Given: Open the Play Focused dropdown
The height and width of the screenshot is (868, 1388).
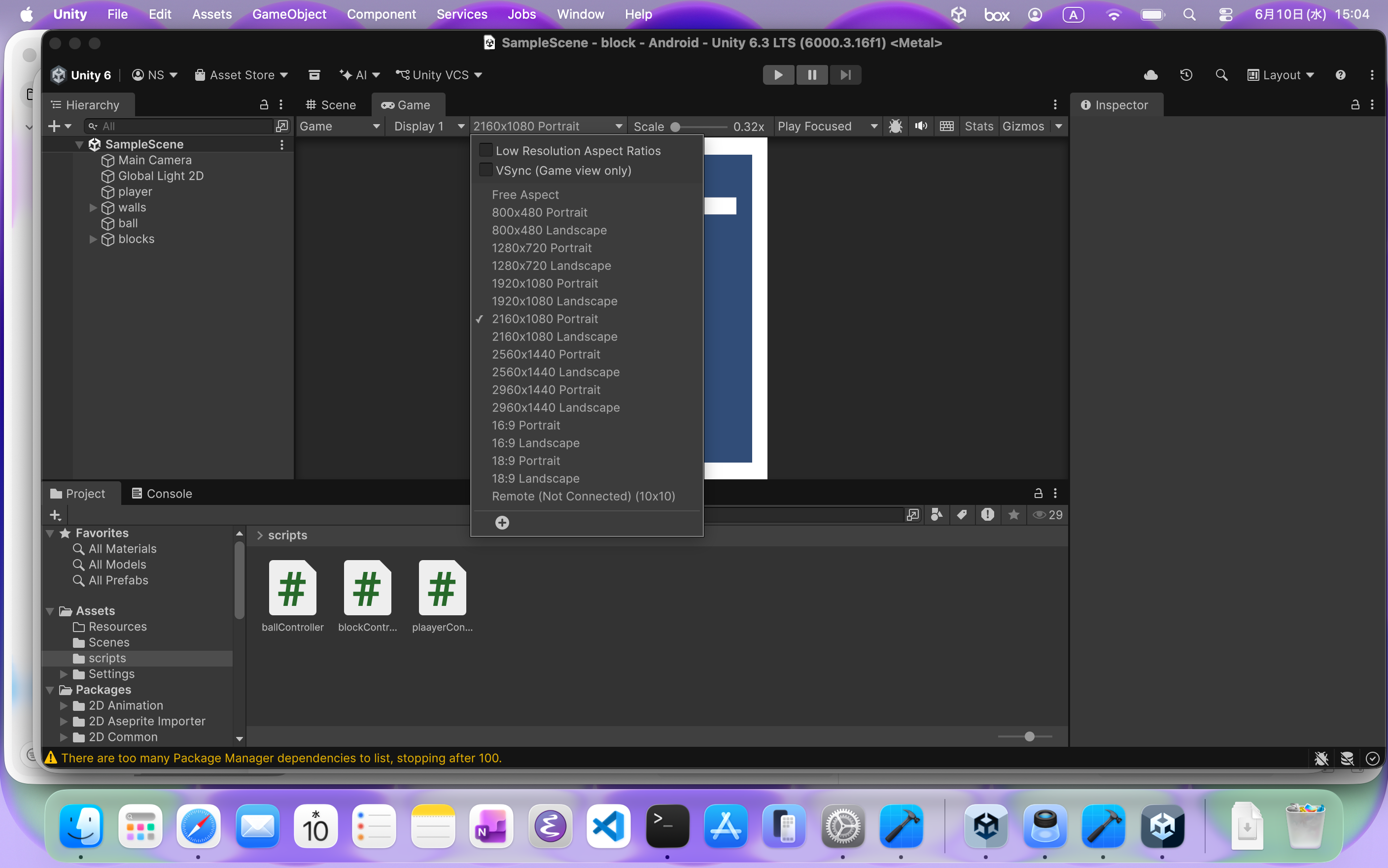Looking at the screenshot, I should pos(828,126).
